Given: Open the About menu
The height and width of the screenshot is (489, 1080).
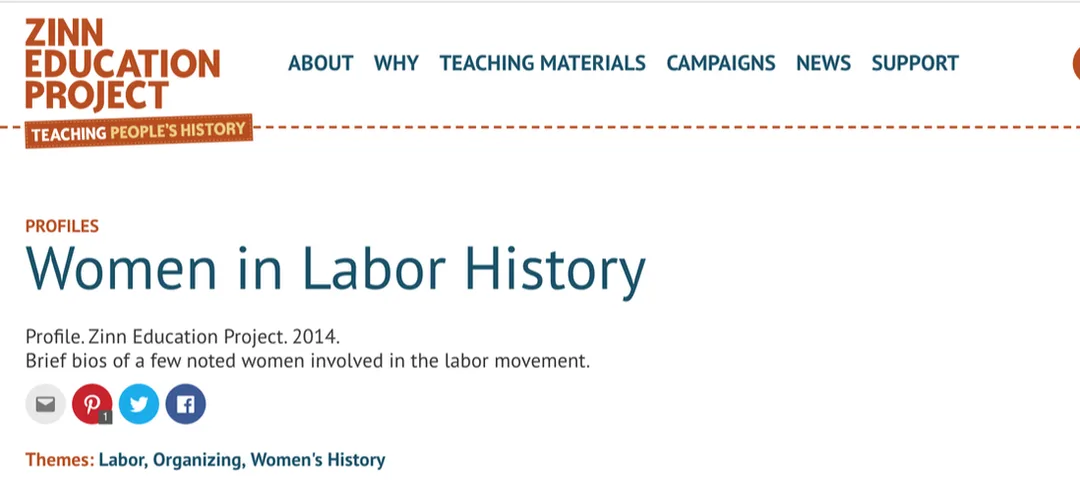Looking at the screenshot, I should pos(320,63).
